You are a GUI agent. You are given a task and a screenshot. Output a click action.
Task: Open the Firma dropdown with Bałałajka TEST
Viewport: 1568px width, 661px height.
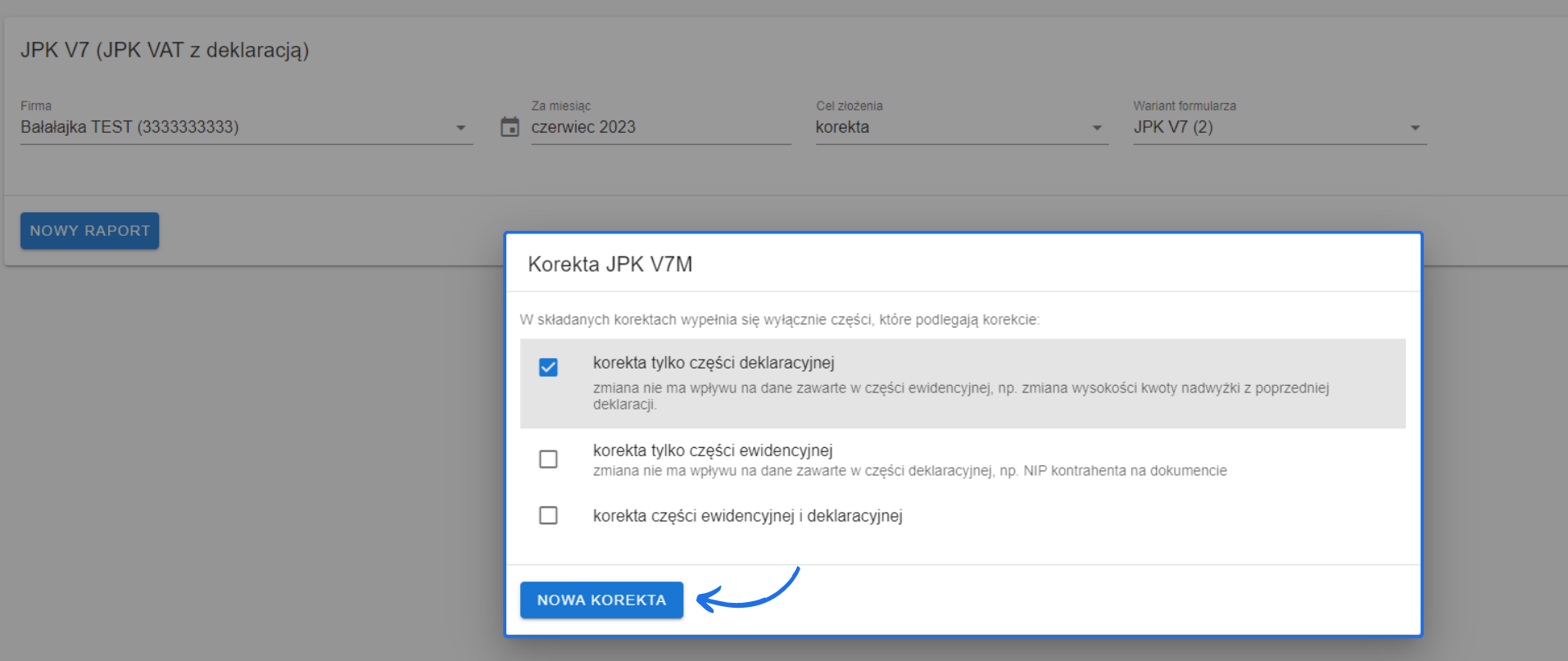[x=247, y=128]
